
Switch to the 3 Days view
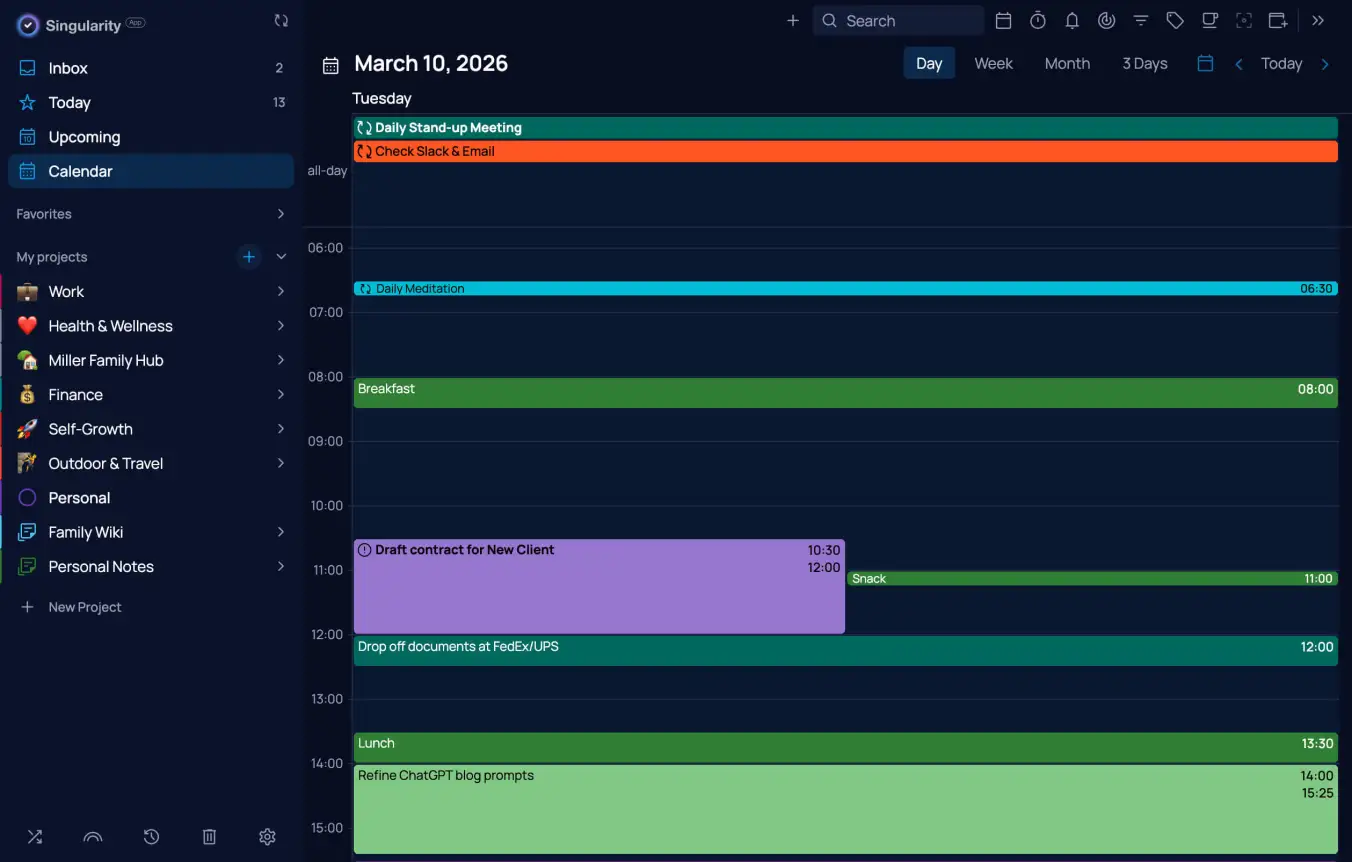pos(1145,64)
